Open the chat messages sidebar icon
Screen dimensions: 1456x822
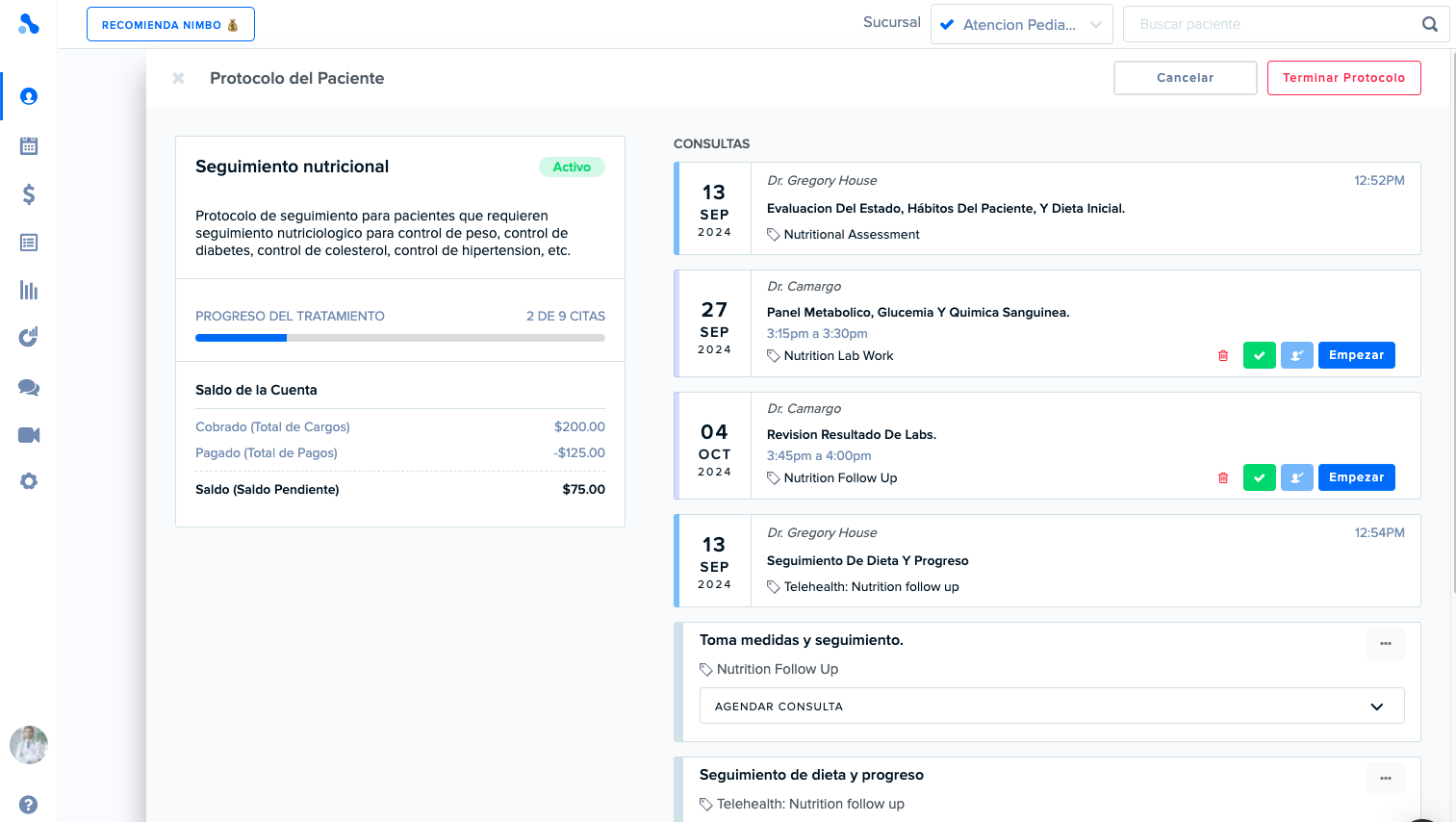[x=29, y=387]
